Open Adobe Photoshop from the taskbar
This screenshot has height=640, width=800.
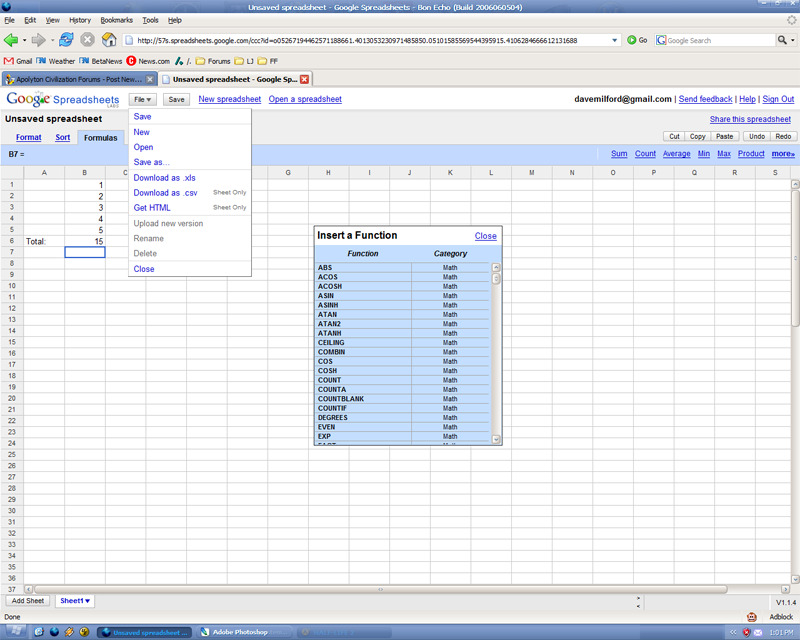[246, 632]
